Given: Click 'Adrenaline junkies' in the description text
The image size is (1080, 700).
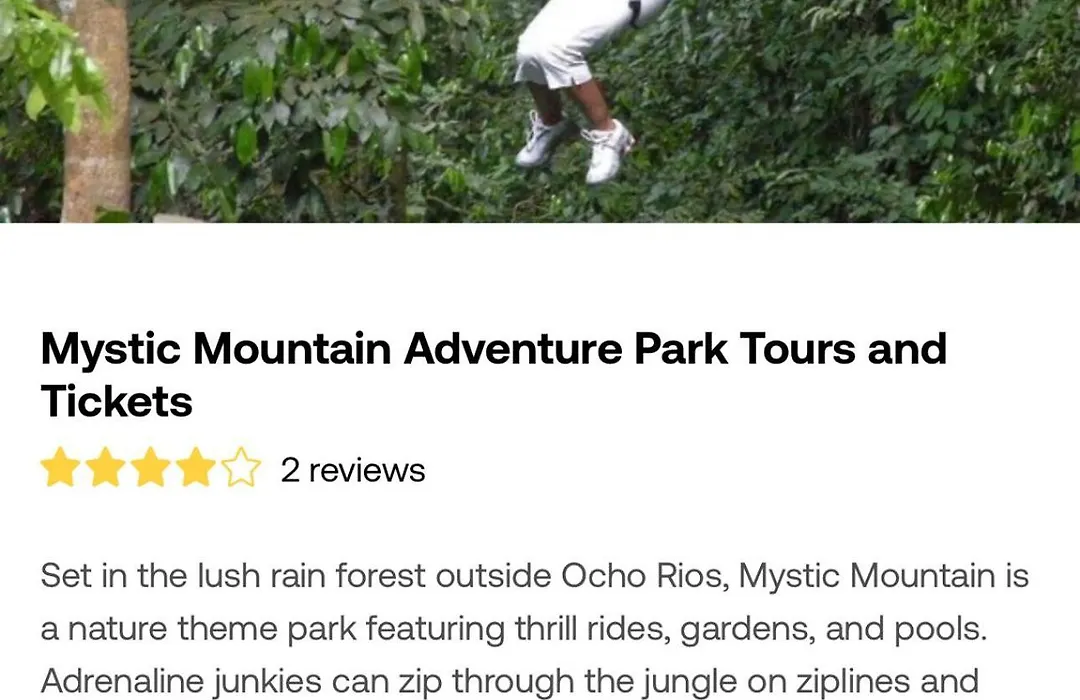Looking at the screenshot, I should (x=181, y=682).
